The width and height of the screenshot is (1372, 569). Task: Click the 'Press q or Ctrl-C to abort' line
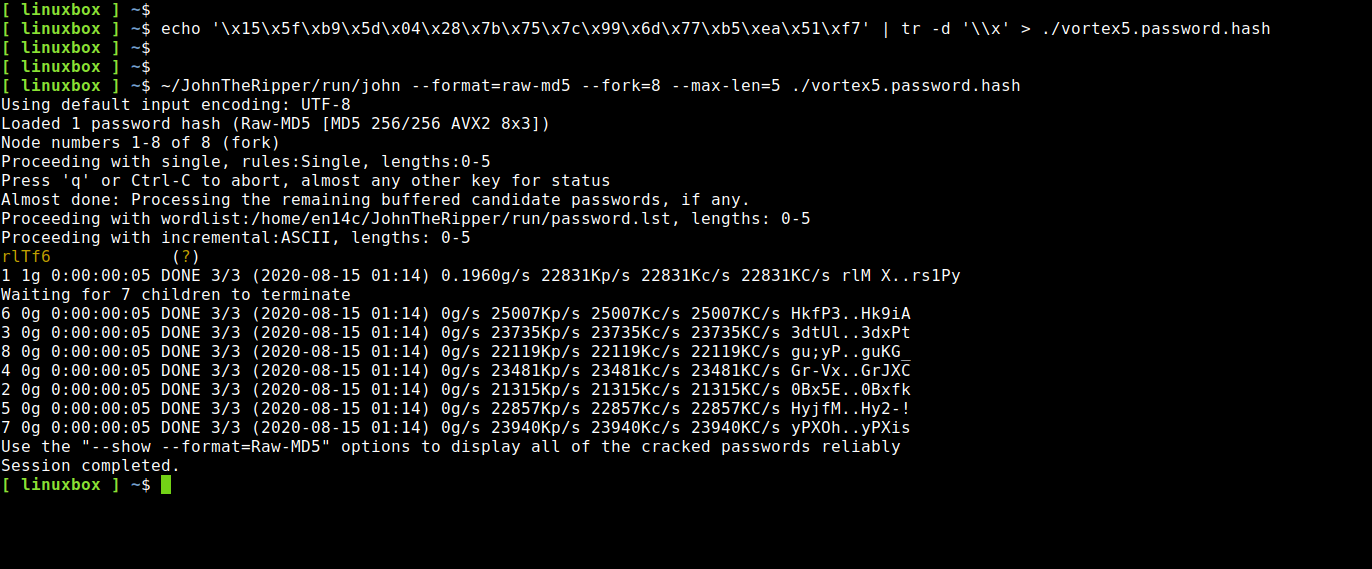[305, 181]
